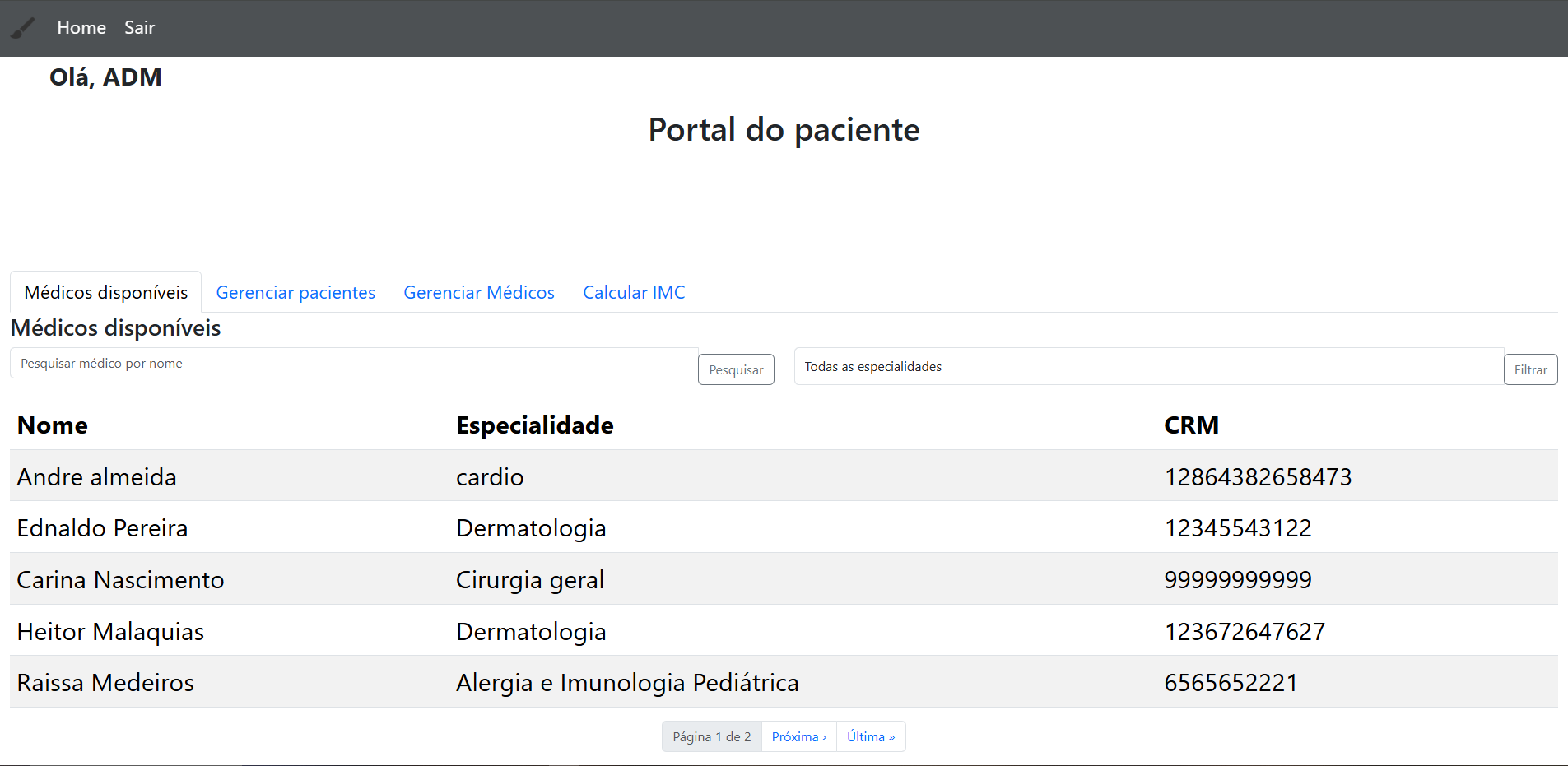Screen dimensions: 1568x766
Task: Open the Home navigation link
Action: tap(81, 28)
